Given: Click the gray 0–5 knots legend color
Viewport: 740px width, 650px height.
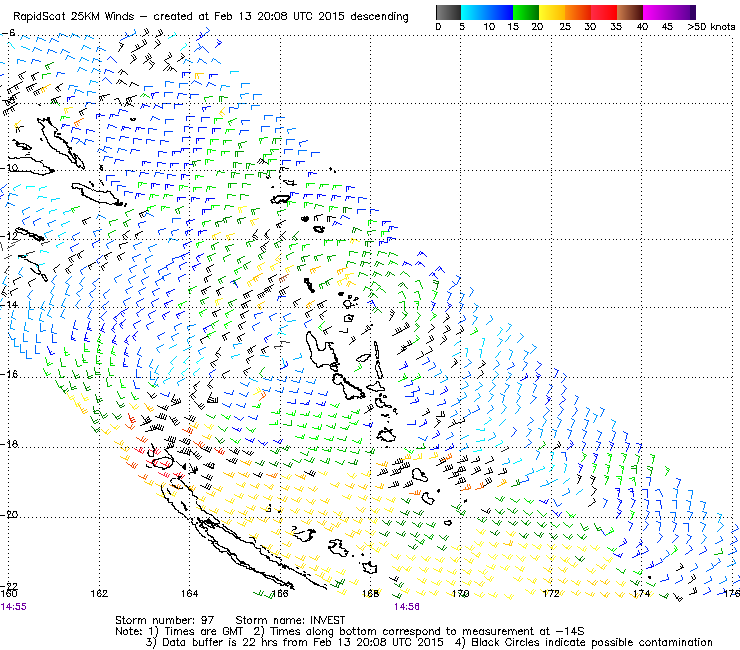Looking at the screenshot, I should pyautogui.click(x=448, y=12).
